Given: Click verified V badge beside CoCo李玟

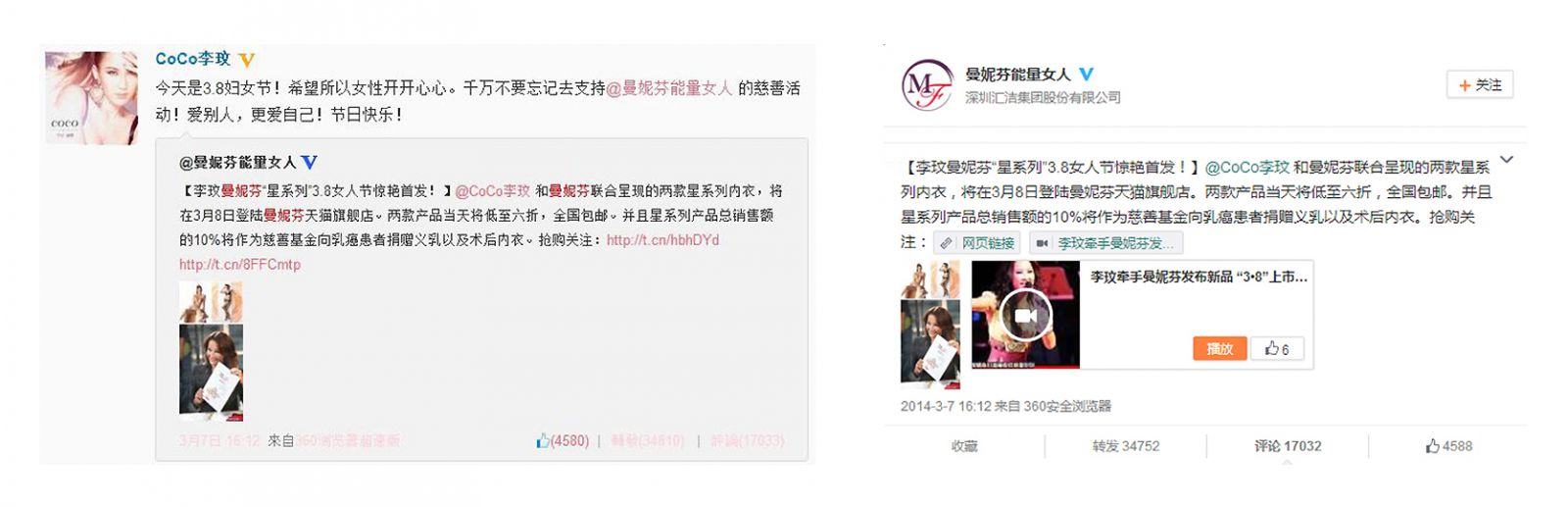Looking at the screenshot, I should pyautogui.click(x=247, y=60).
